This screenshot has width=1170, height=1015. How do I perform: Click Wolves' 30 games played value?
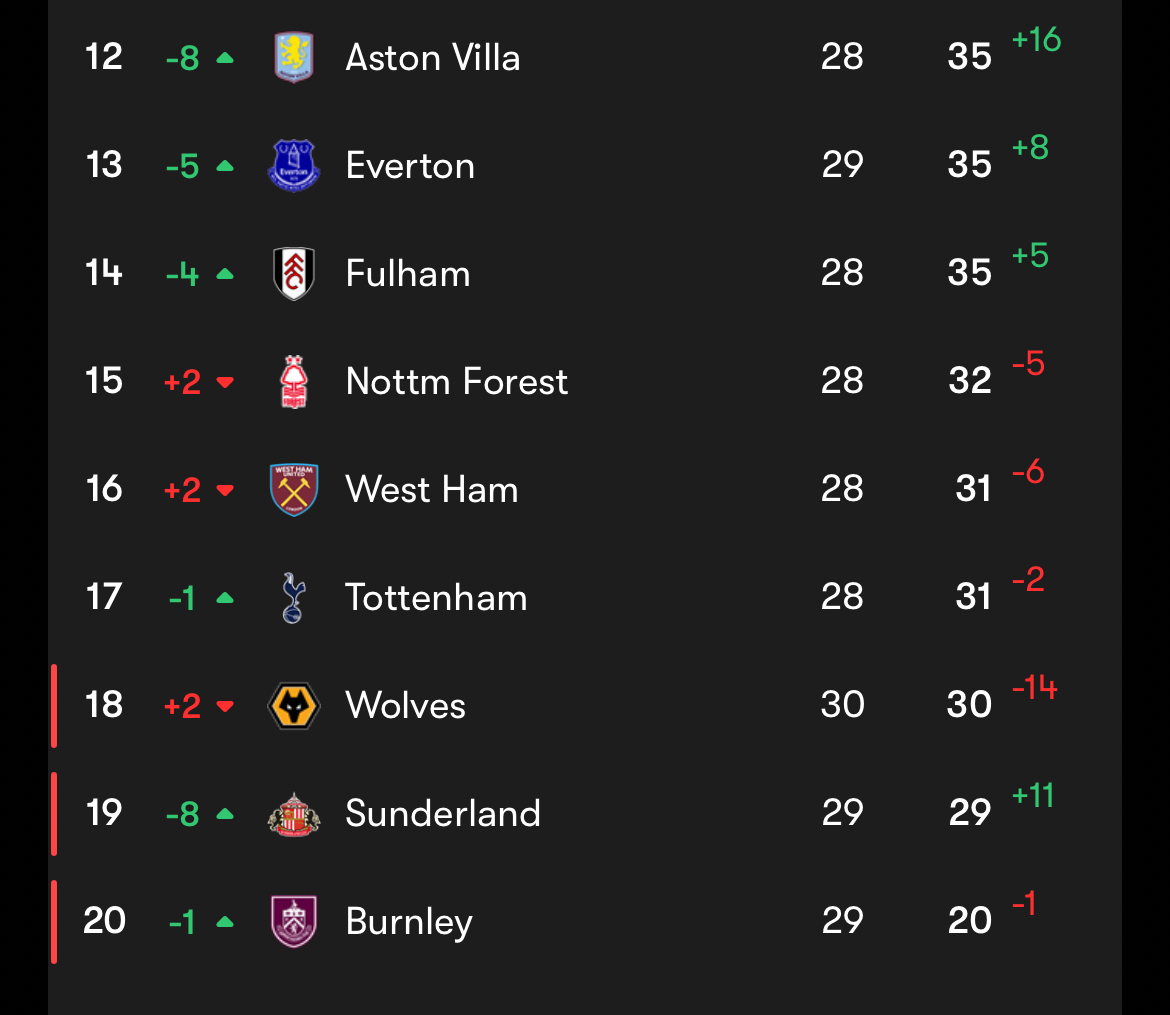tap(842, 705)
